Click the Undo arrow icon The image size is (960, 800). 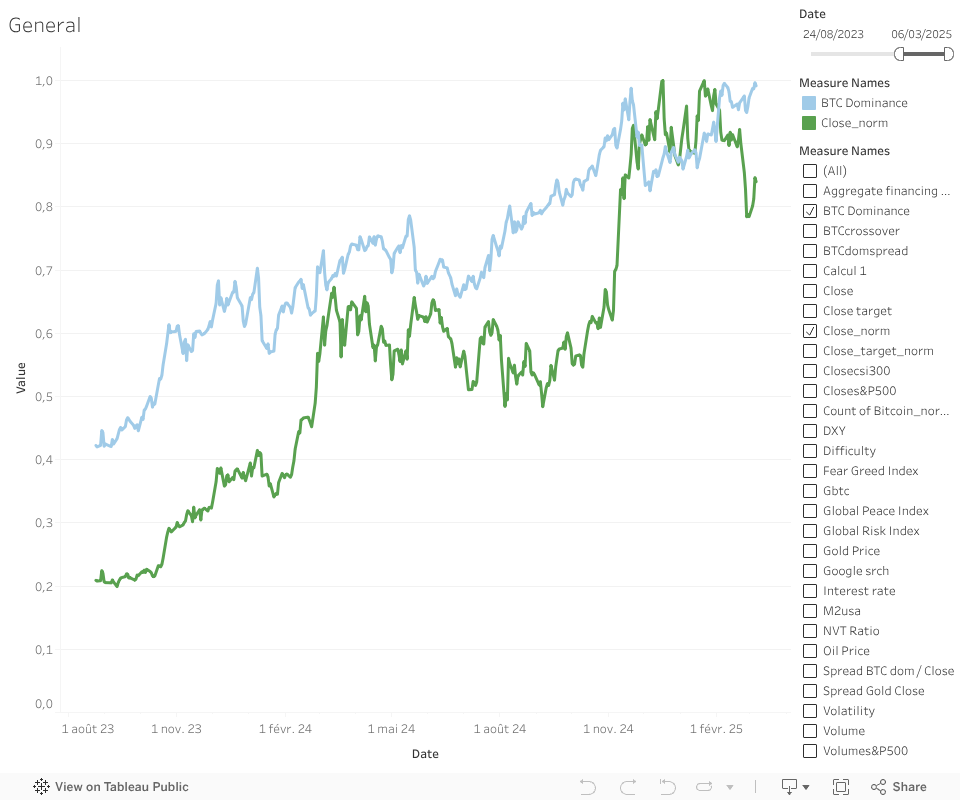[x=588, y=787]
